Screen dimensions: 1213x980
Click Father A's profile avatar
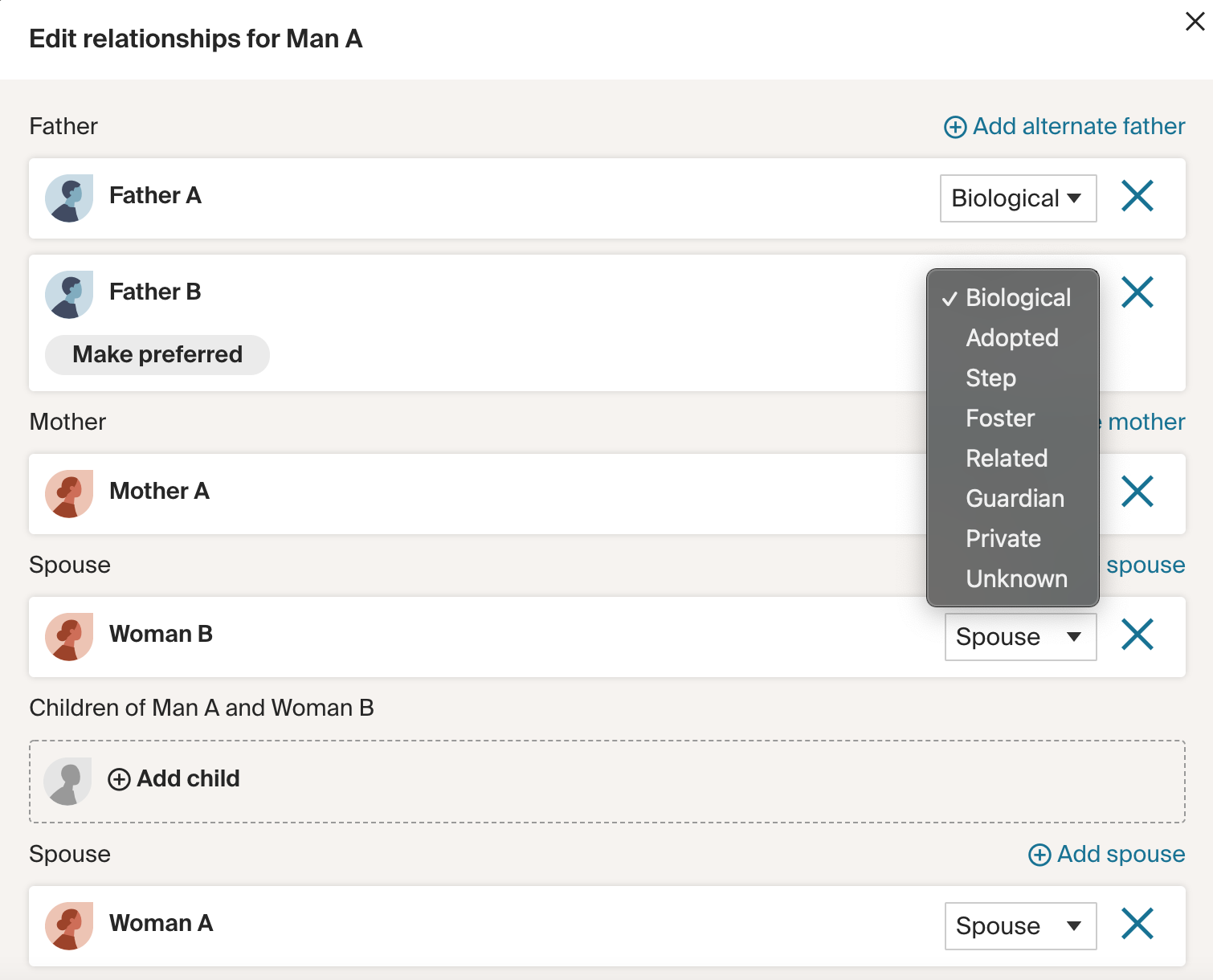click(69, 198)
